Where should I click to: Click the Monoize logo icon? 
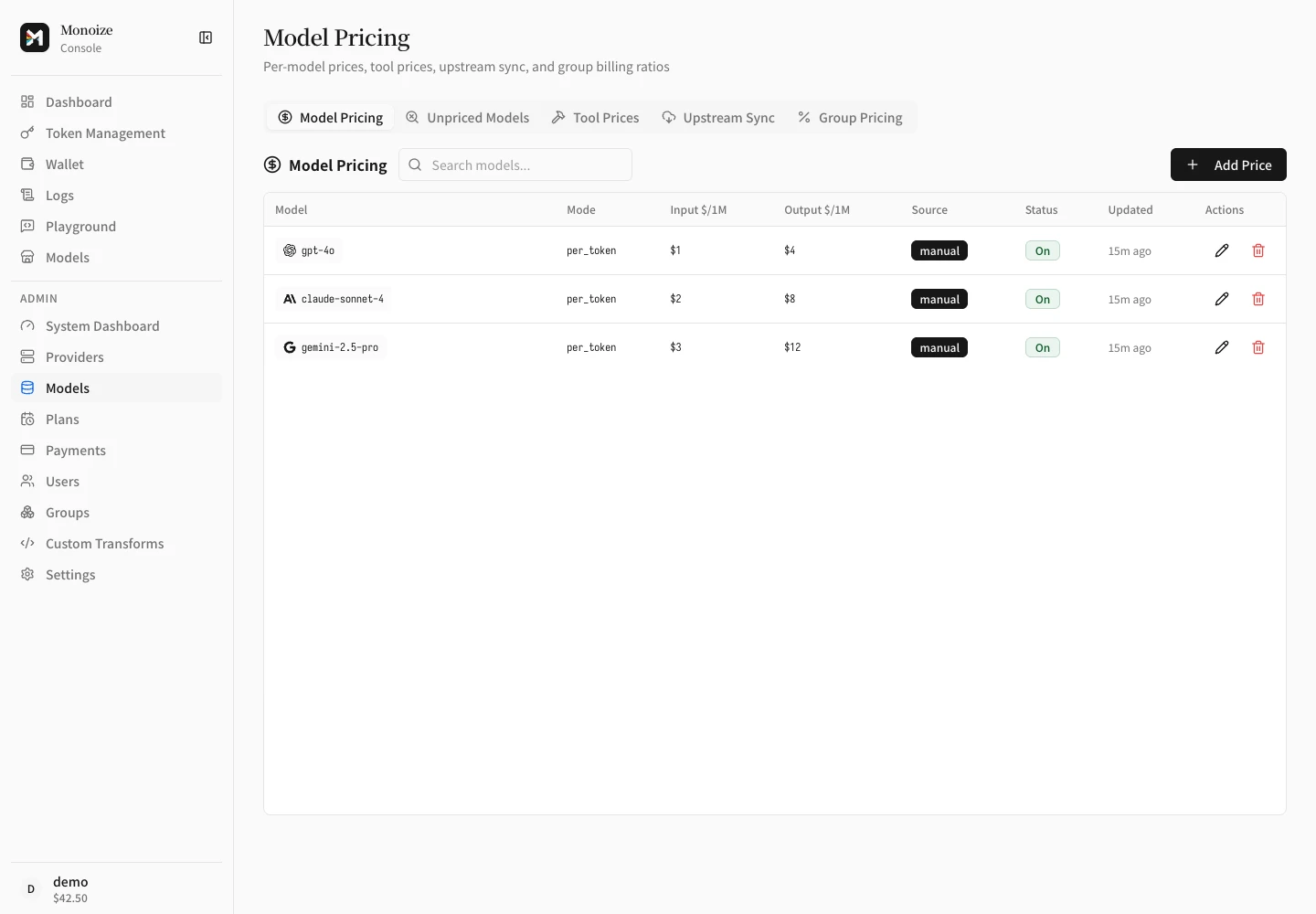(x=35, y=37)
